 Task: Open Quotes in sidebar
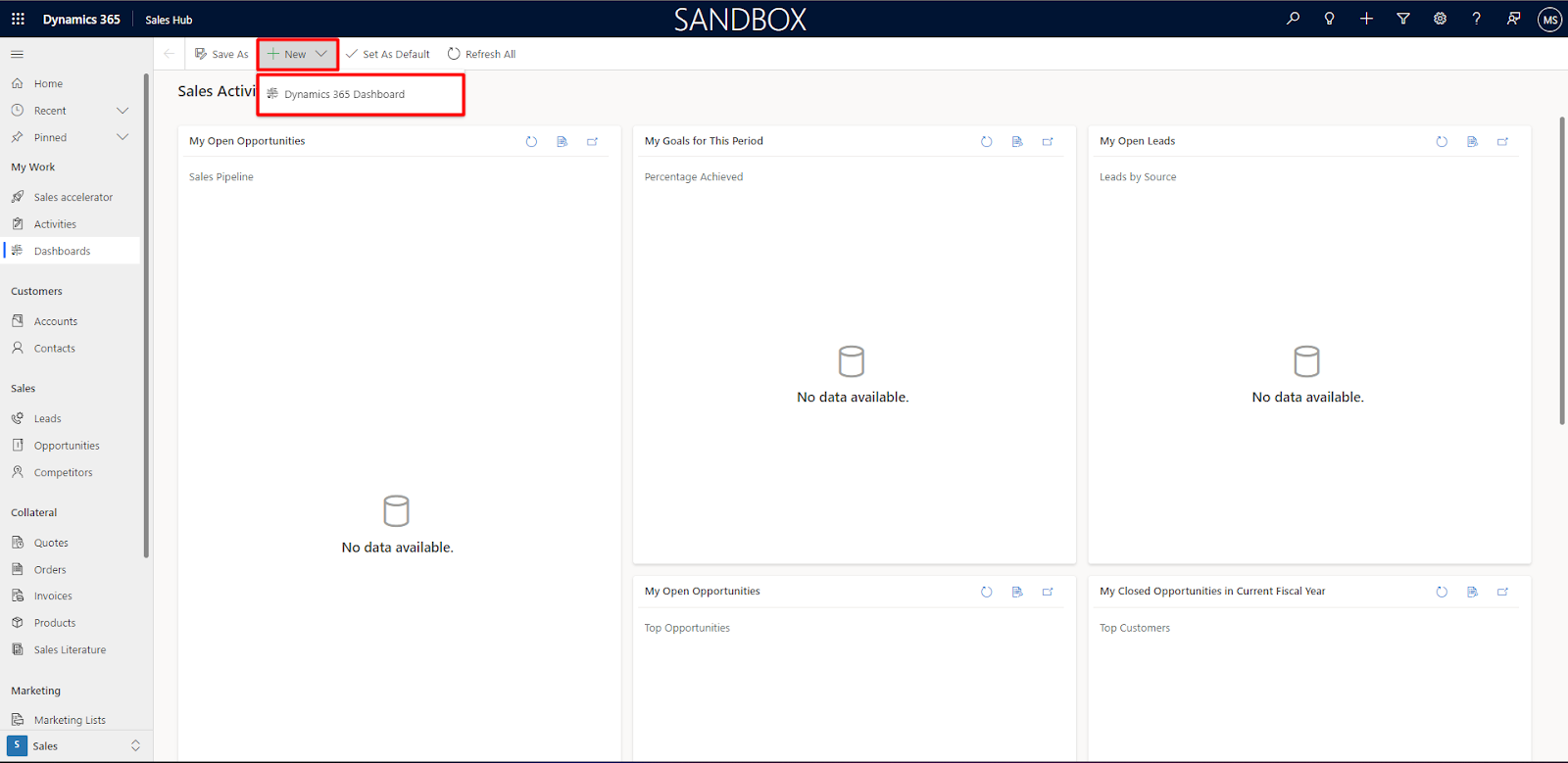(72, 543)
